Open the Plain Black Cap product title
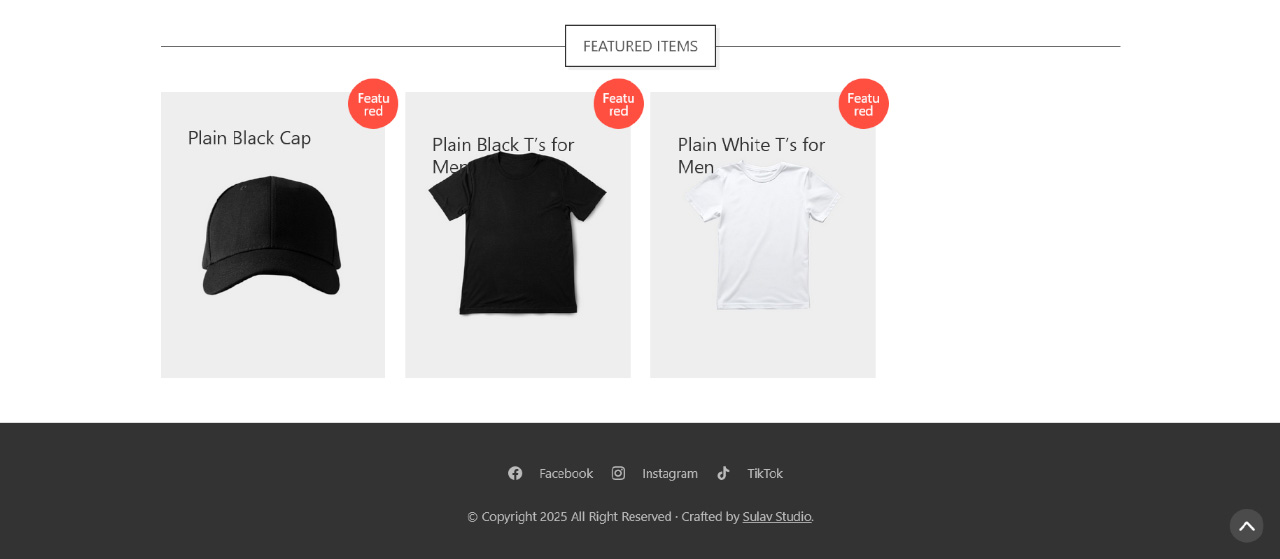The width and height of the screenshot is (1280, 559). 249,138
